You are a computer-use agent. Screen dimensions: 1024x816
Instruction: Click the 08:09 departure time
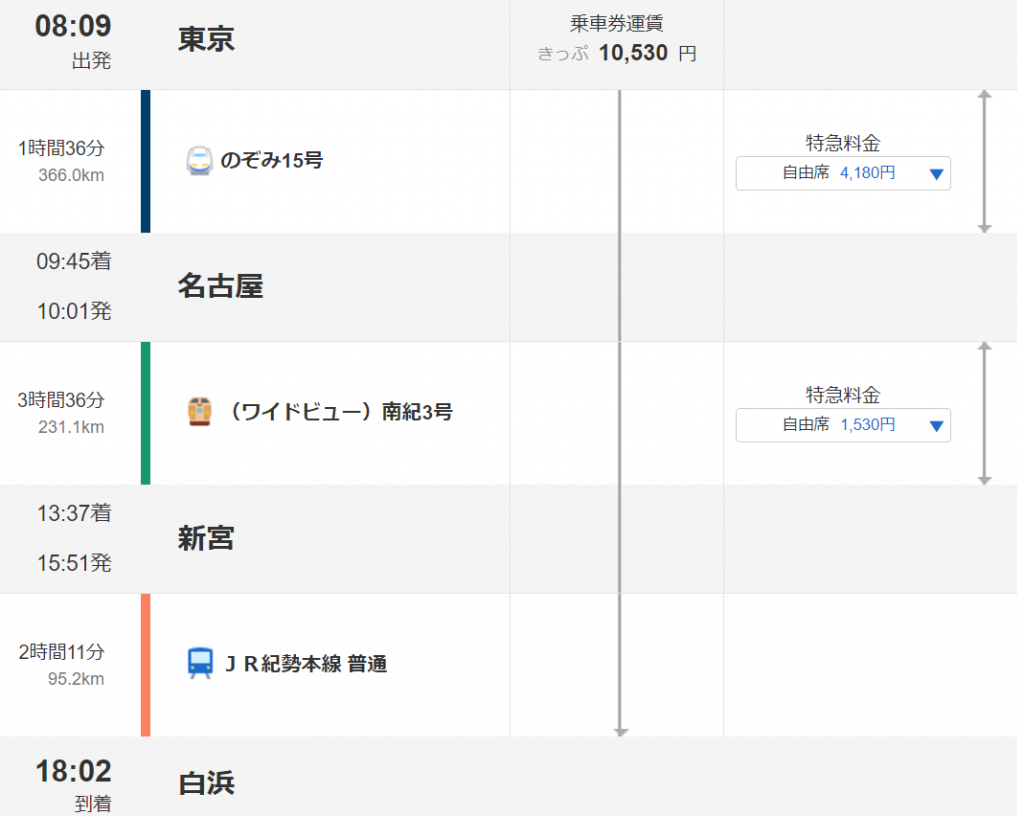coord(73,27)
